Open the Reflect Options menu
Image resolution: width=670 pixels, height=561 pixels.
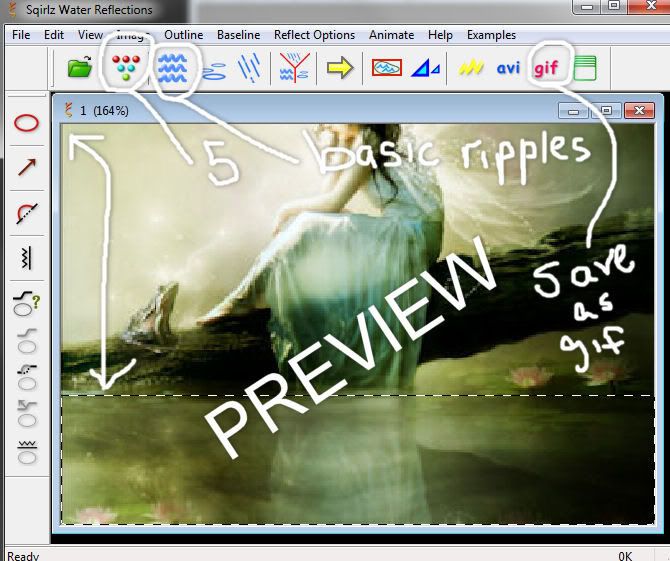click(x=314, y=35)
